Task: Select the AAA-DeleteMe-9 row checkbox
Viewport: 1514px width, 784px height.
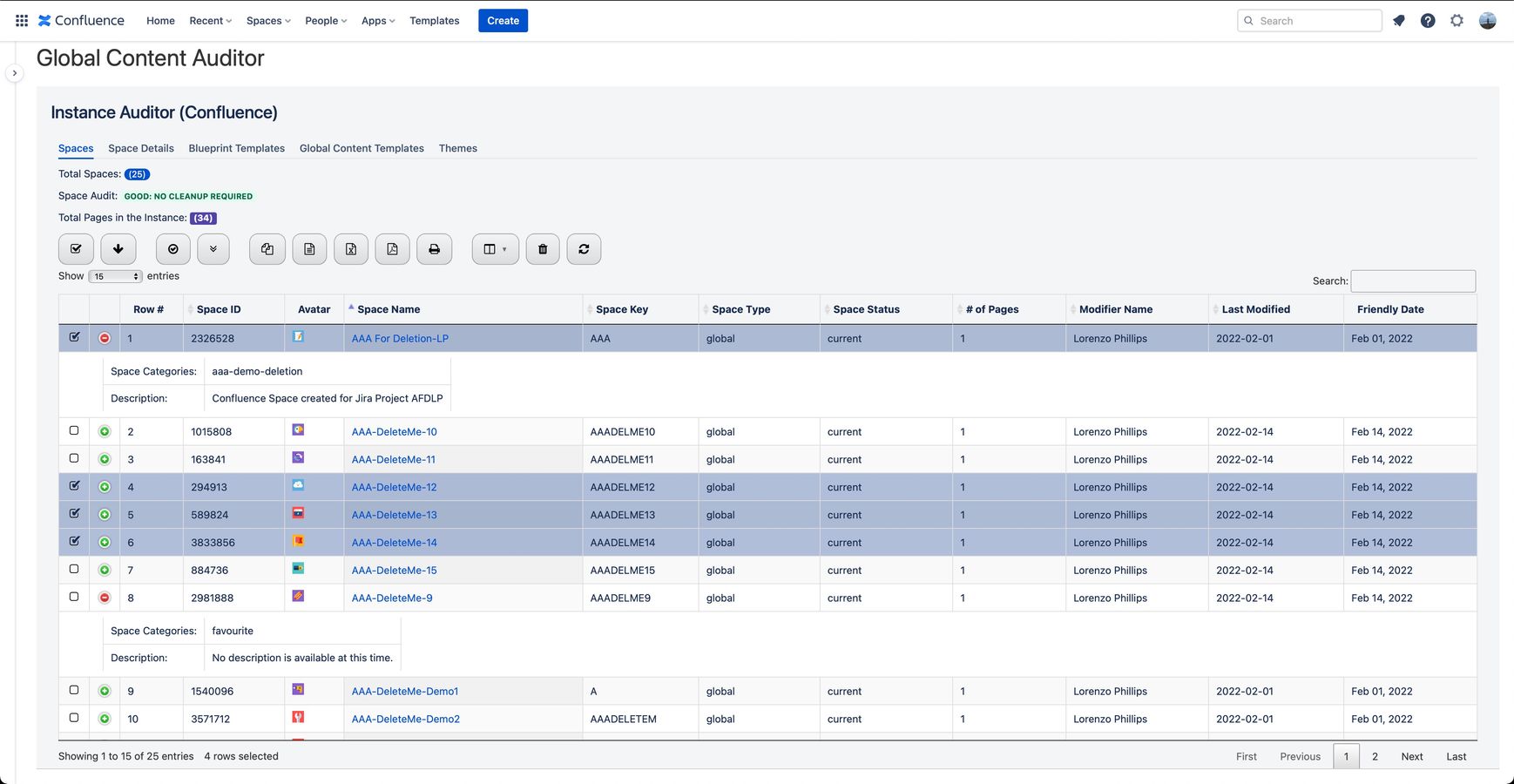Action: (x=74, y=597)
